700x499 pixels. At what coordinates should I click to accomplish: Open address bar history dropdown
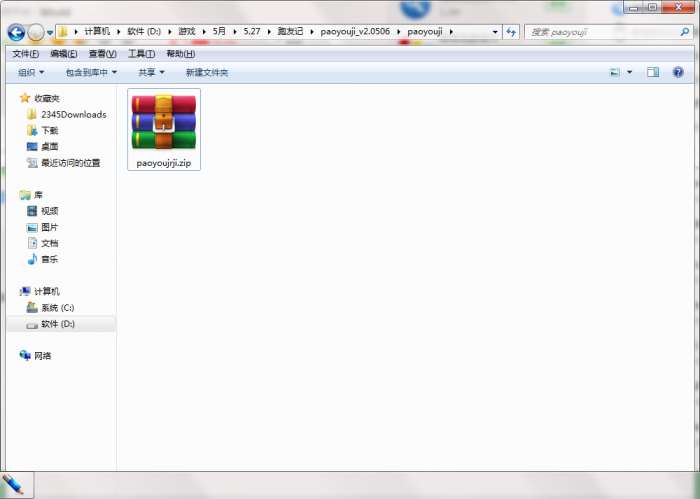pos(495,32)
